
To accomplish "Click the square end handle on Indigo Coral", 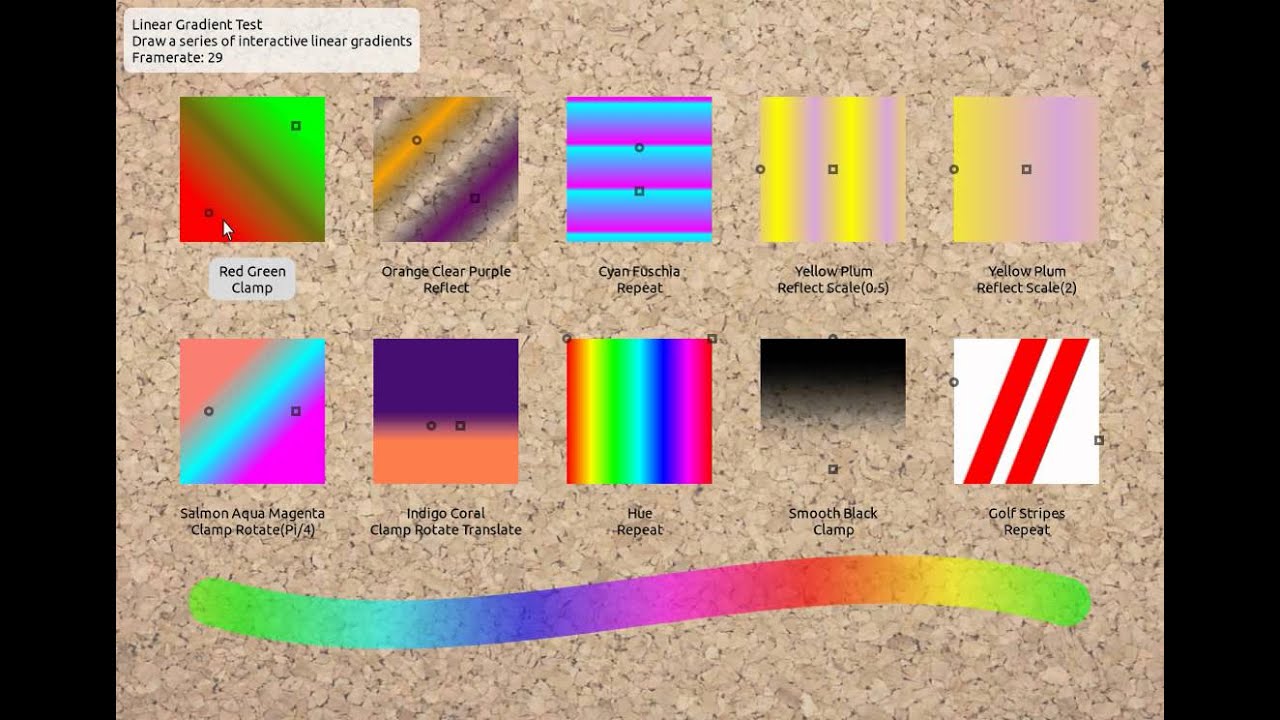I will (460, 426).
